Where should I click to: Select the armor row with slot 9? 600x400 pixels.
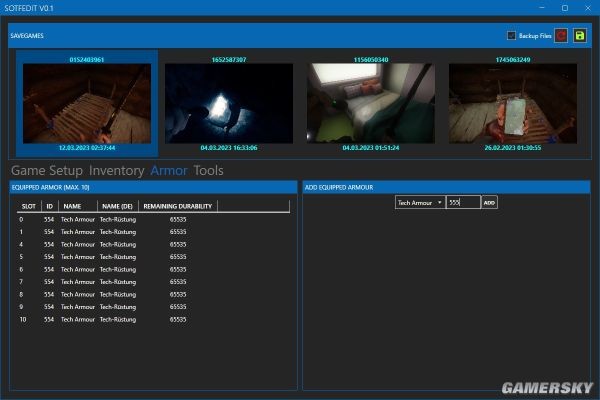153,307
